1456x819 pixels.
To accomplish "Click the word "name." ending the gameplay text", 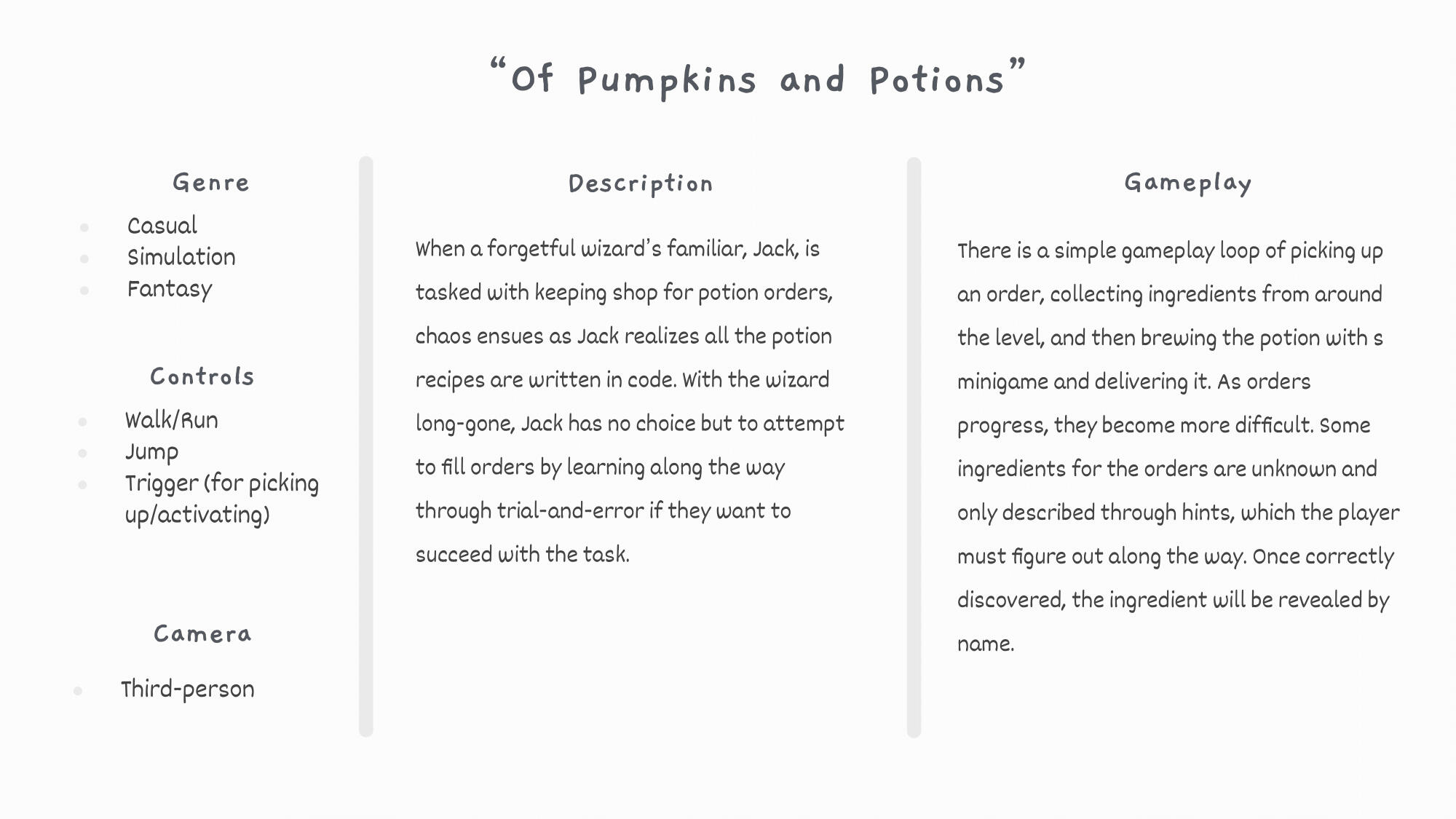I will tap(986, 644).
